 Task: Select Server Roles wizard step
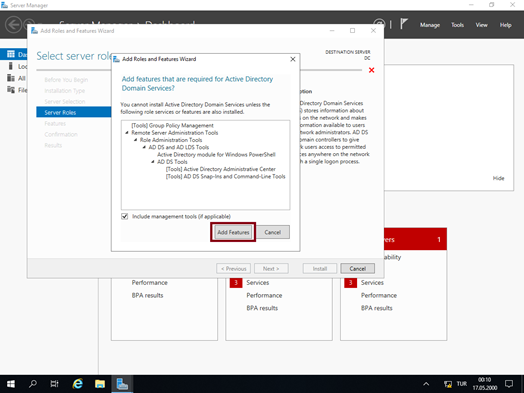[x=74, y=112]
